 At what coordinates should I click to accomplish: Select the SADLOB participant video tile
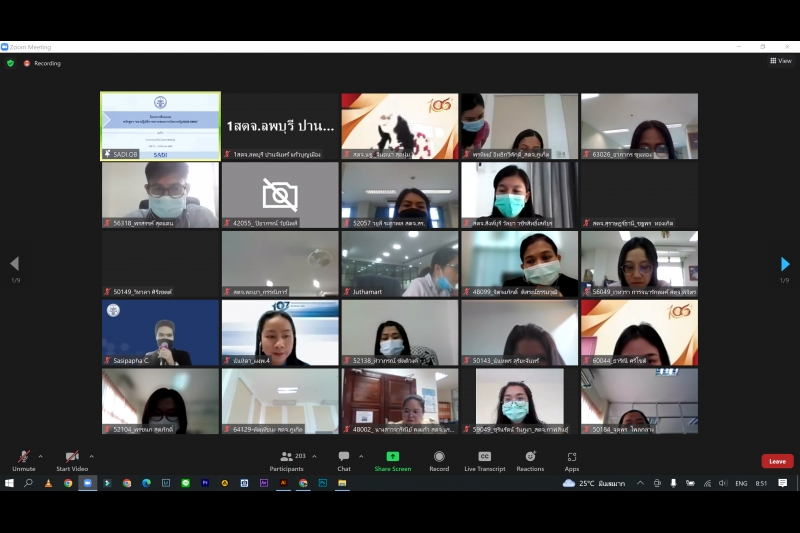click(x=160, y=126)
